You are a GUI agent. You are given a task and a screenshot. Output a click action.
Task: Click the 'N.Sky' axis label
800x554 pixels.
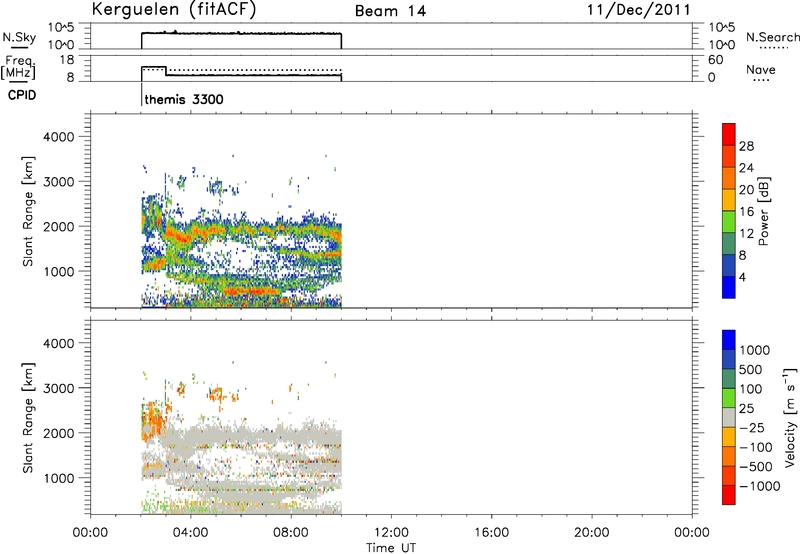19,37
